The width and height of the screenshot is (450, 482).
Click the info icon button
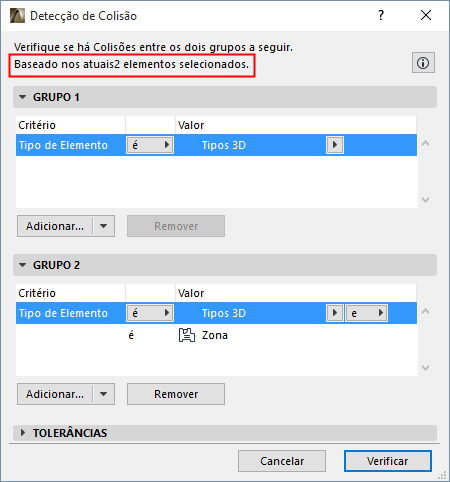423,63
